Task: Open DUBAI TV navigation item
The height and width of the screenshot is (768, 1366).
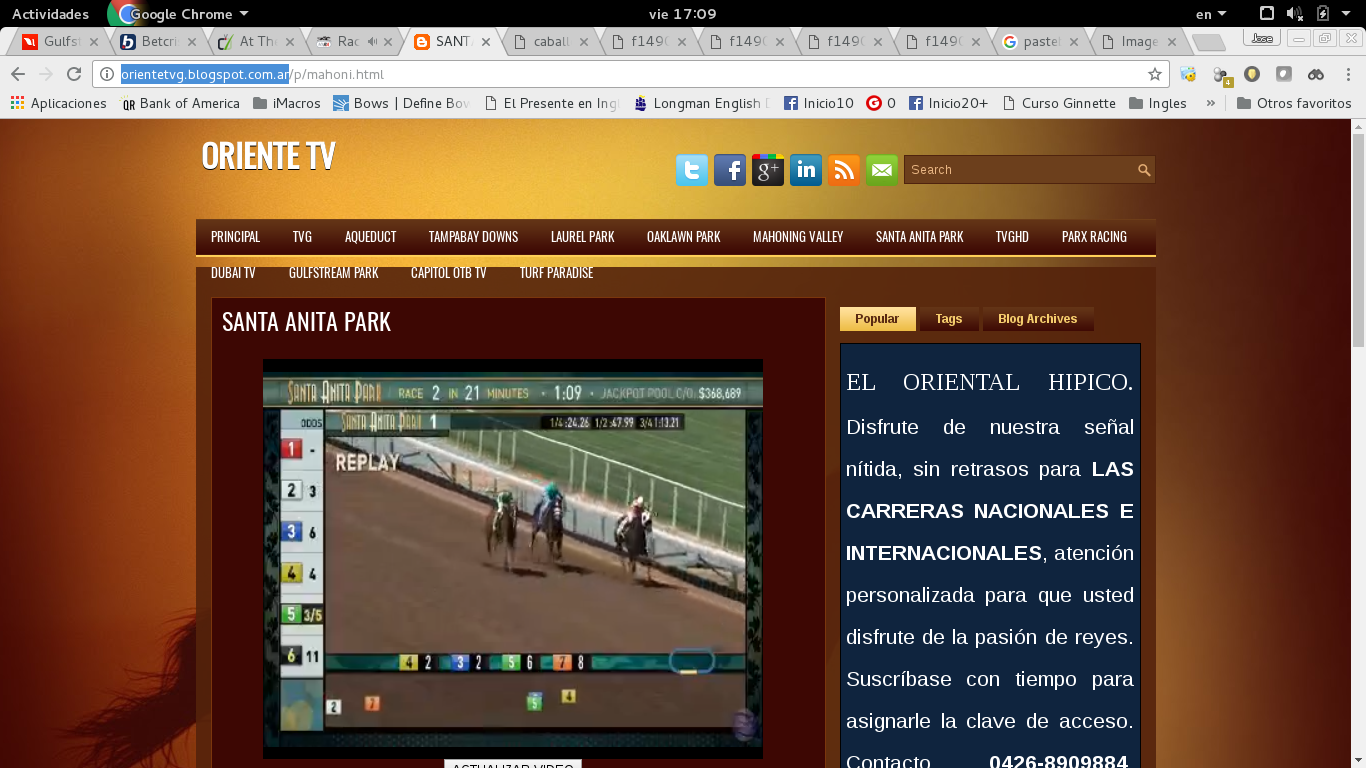Action: point(233,273)
